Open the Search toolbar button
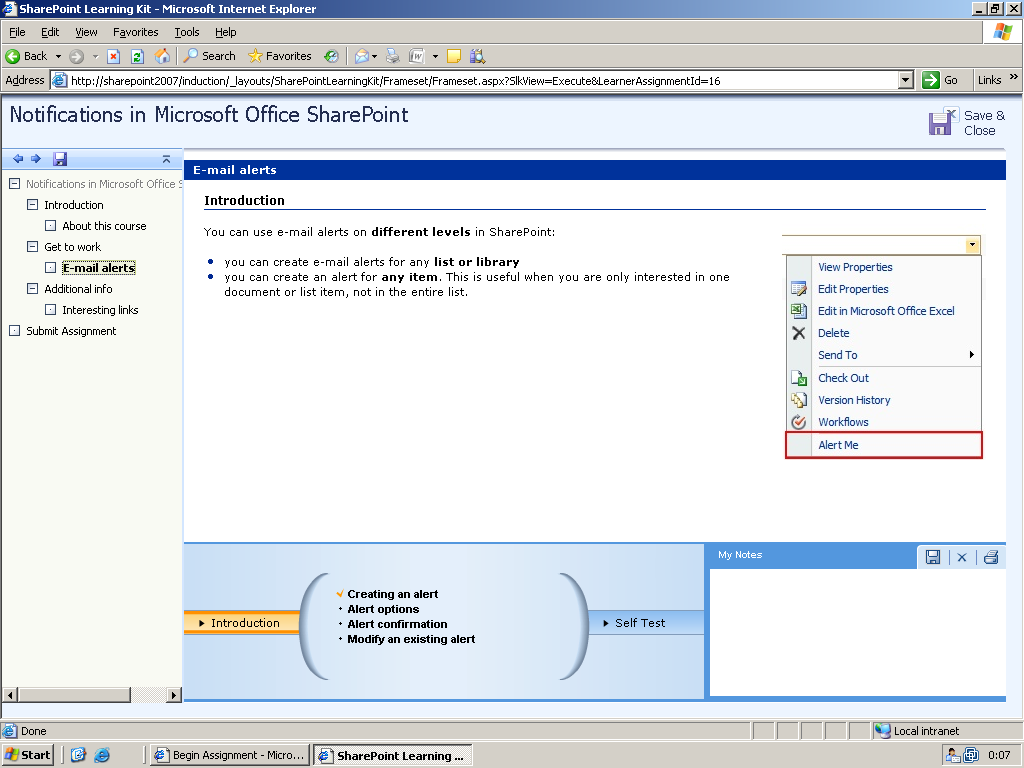The image size is (1024, 768). click(x=209, y=56)
